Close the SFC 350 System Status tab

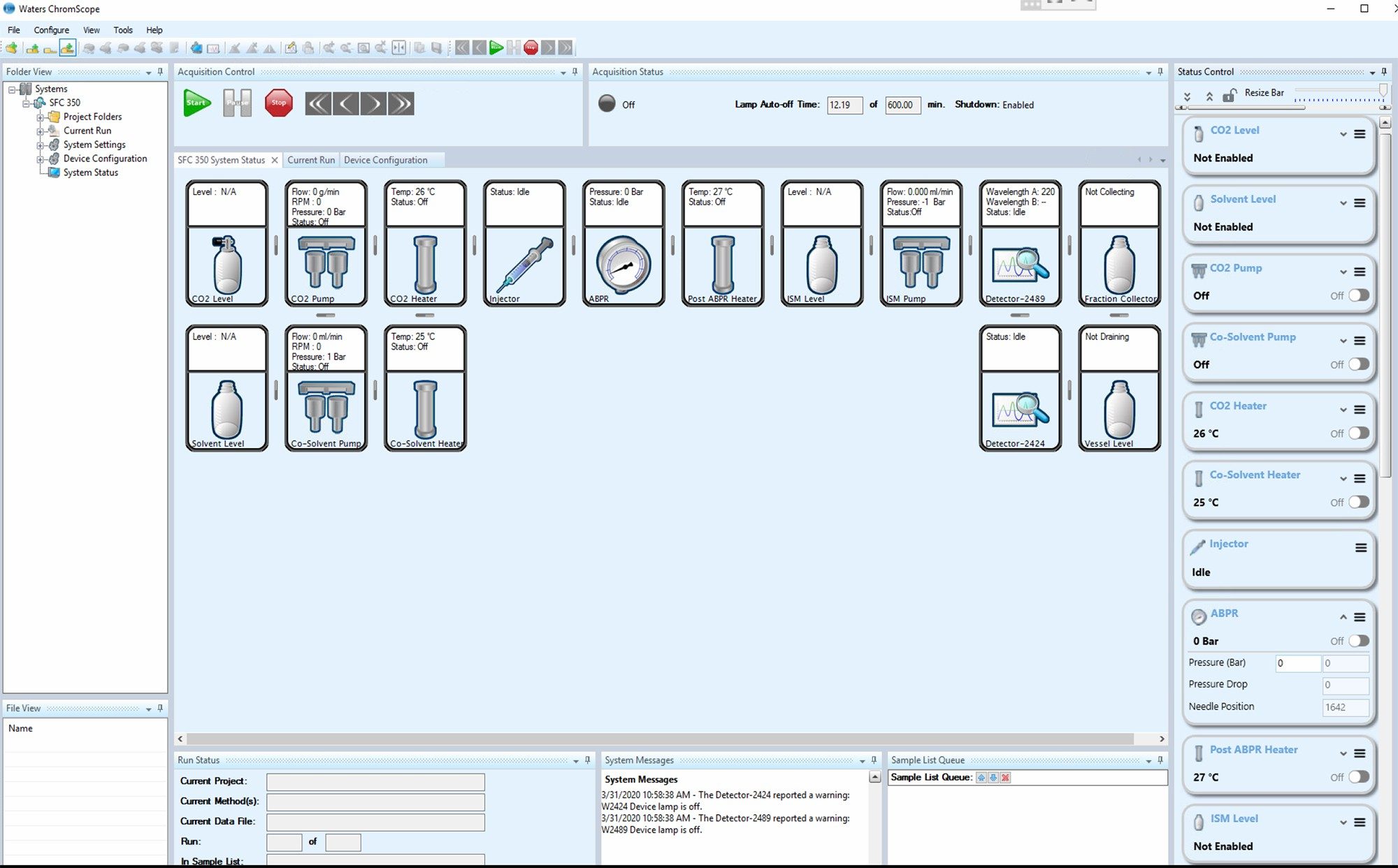pos(275,160)
